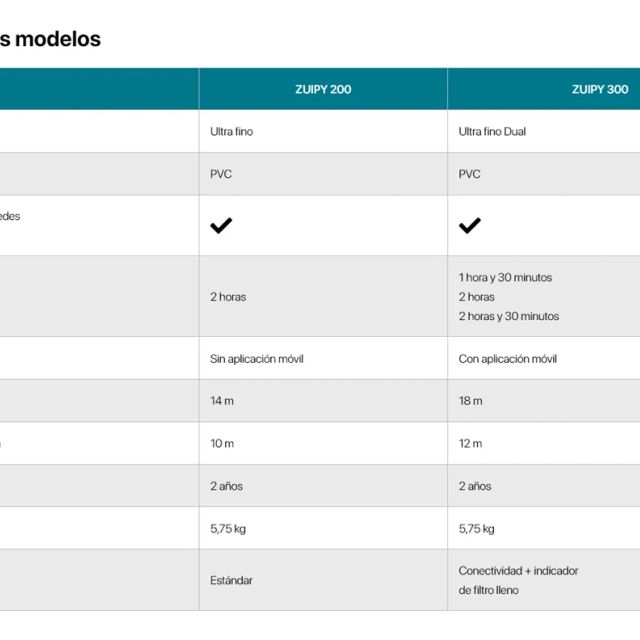
Task: Click the '5,75 kg' weight under ZUIPY 200
Action: [228, 529]
